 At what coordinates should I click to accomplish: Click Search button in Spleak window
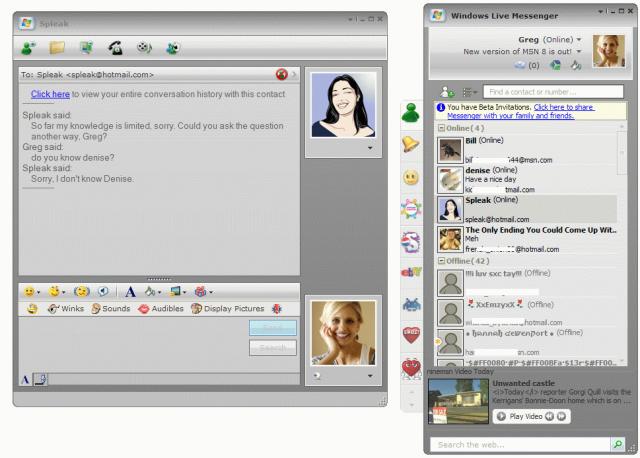click(x=273, y=348)
